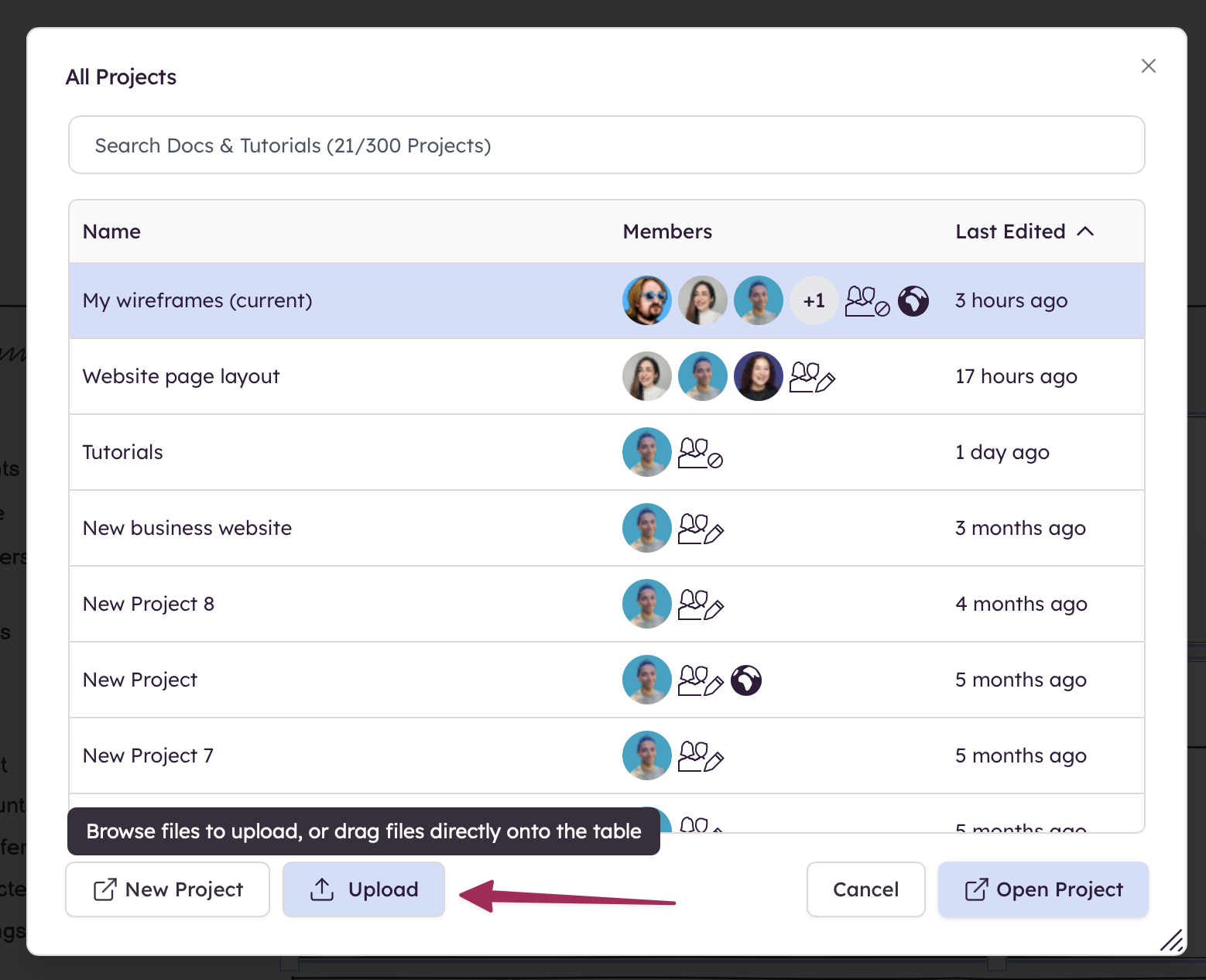This screenshot has height=980, width=1206.
Task: Open the selected project via Open Project
Action: 1042,889
